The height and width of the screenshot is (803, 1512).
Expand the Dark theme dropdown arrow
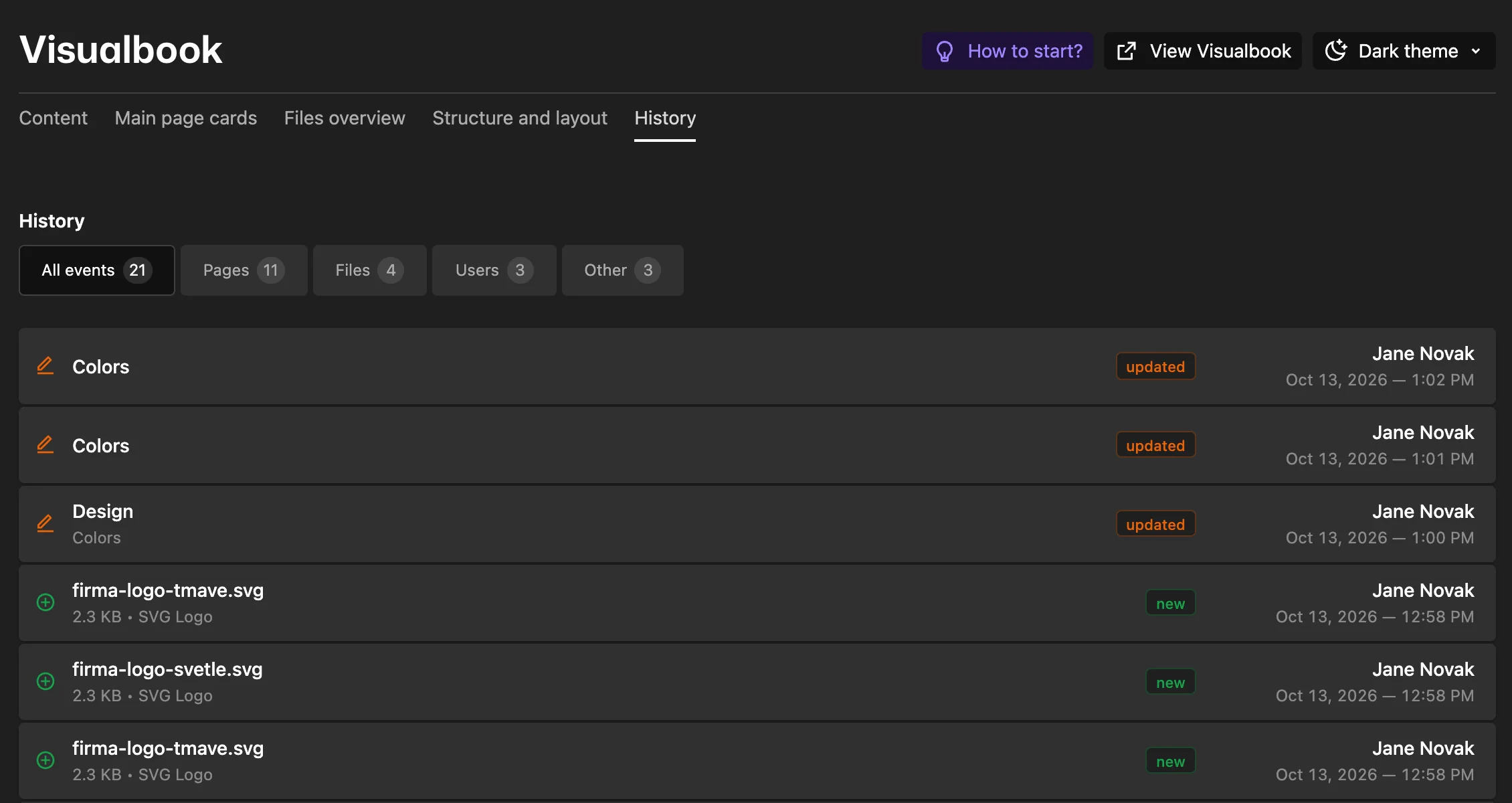point(1476,52)
